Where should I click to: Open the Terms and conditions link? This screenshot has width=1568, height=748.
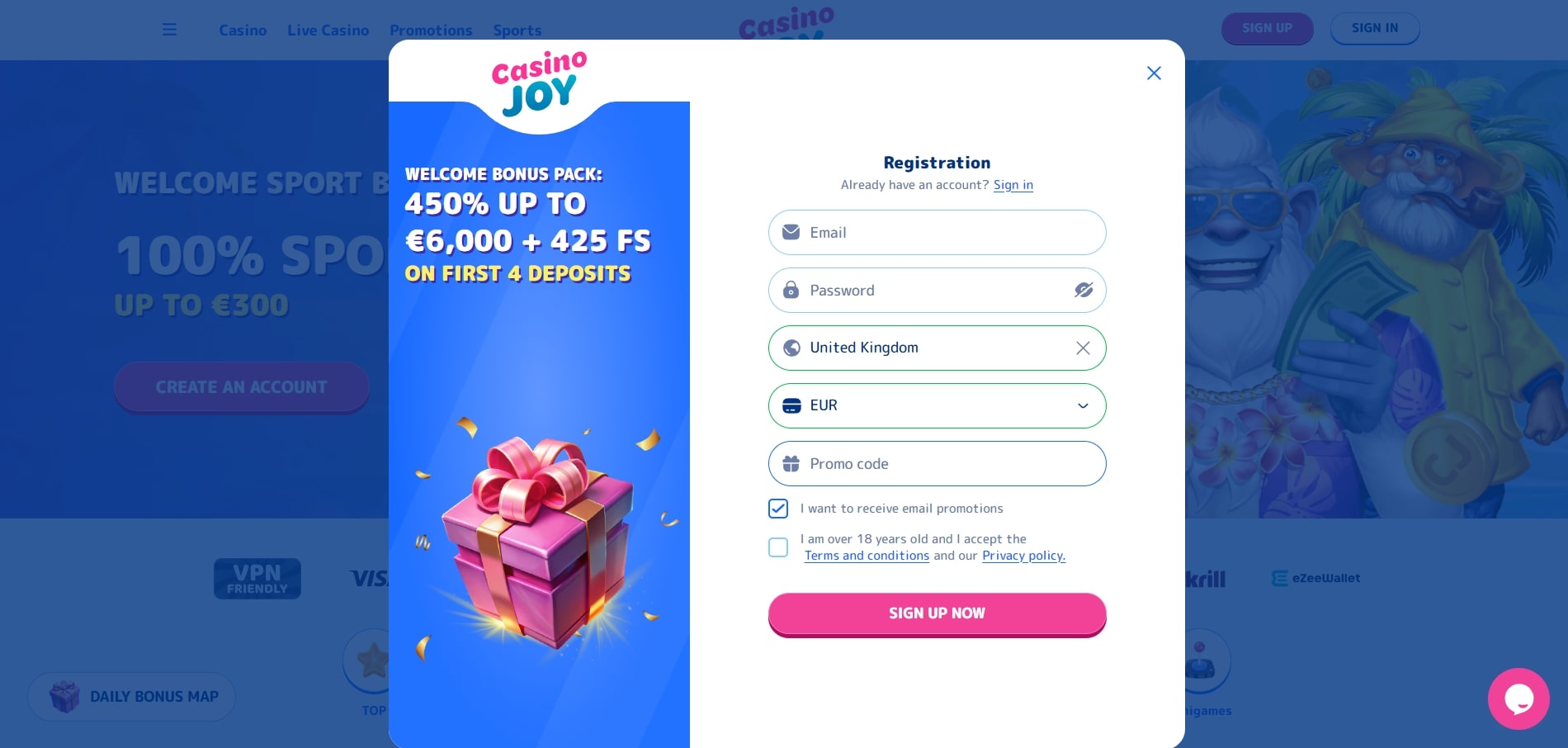(867, 556)
